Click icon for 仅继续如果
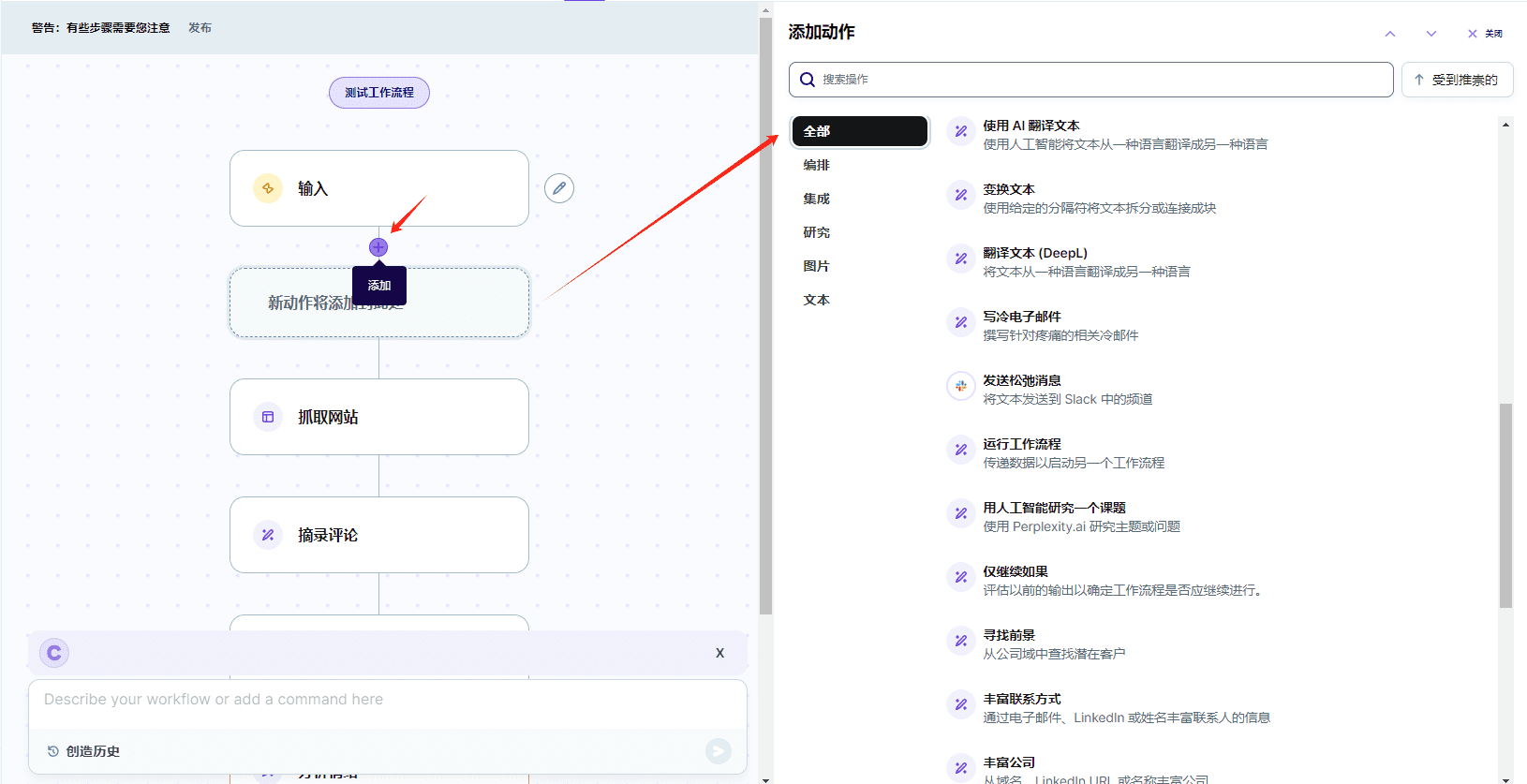 point(961,577)
